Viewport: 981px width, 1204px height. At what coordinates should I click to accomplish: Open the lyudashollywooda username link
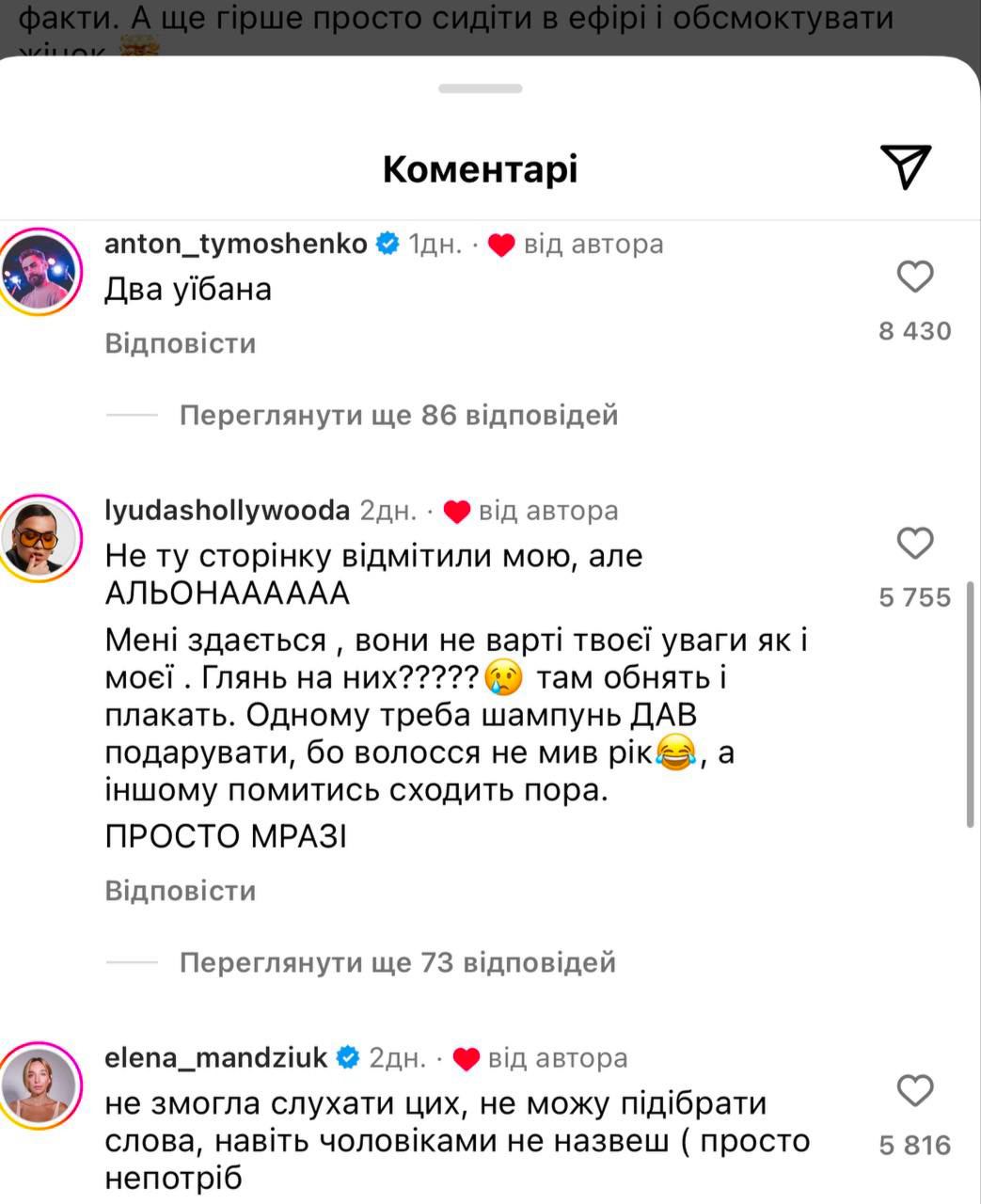pos(228,511)
